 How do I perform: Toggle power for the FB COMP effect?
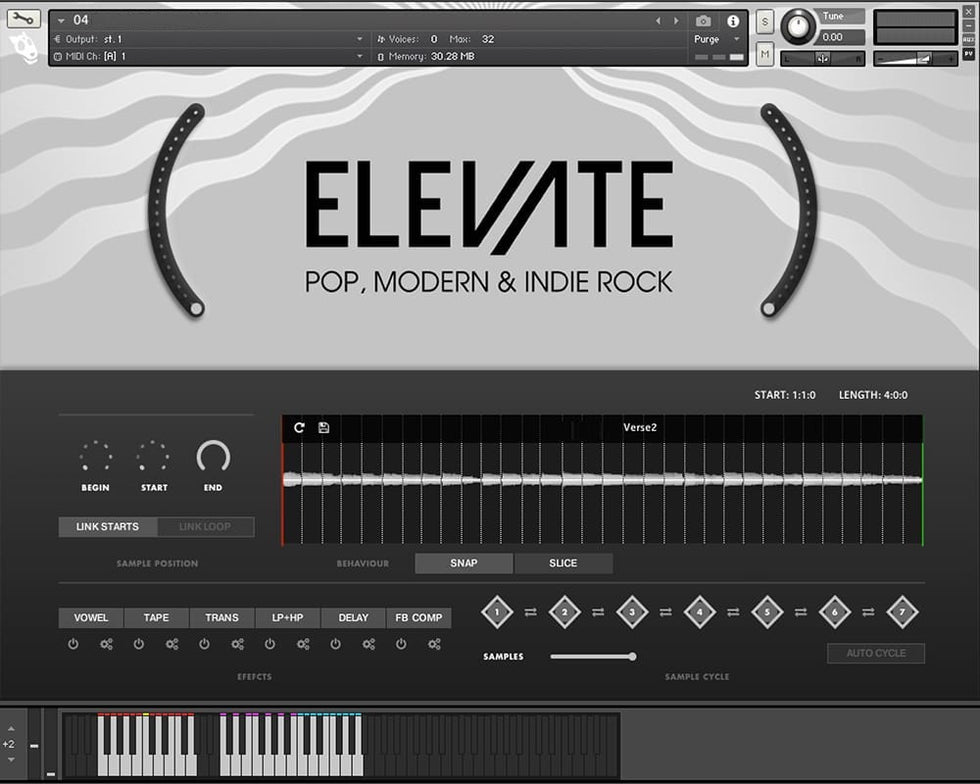click(x=401, y=644)
